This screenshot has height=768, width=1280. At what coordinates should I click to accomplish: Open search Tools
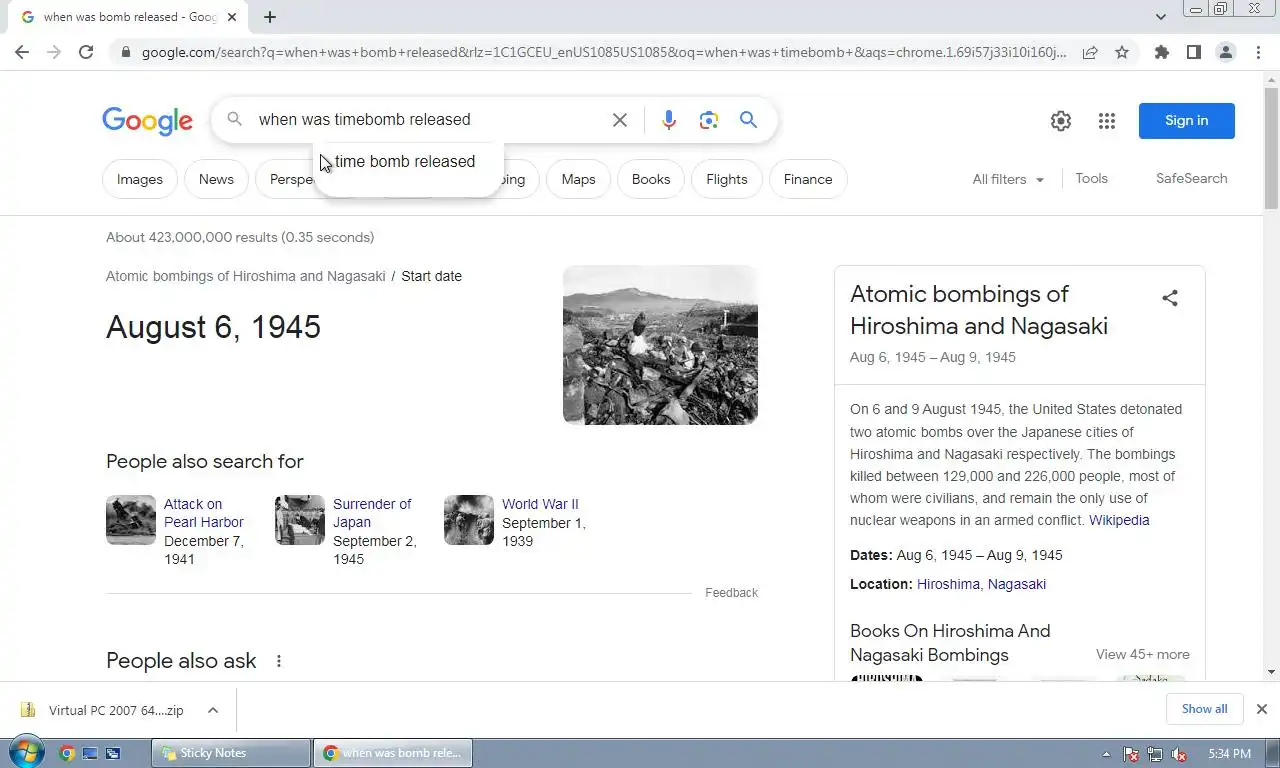(x=1091, y=178)
